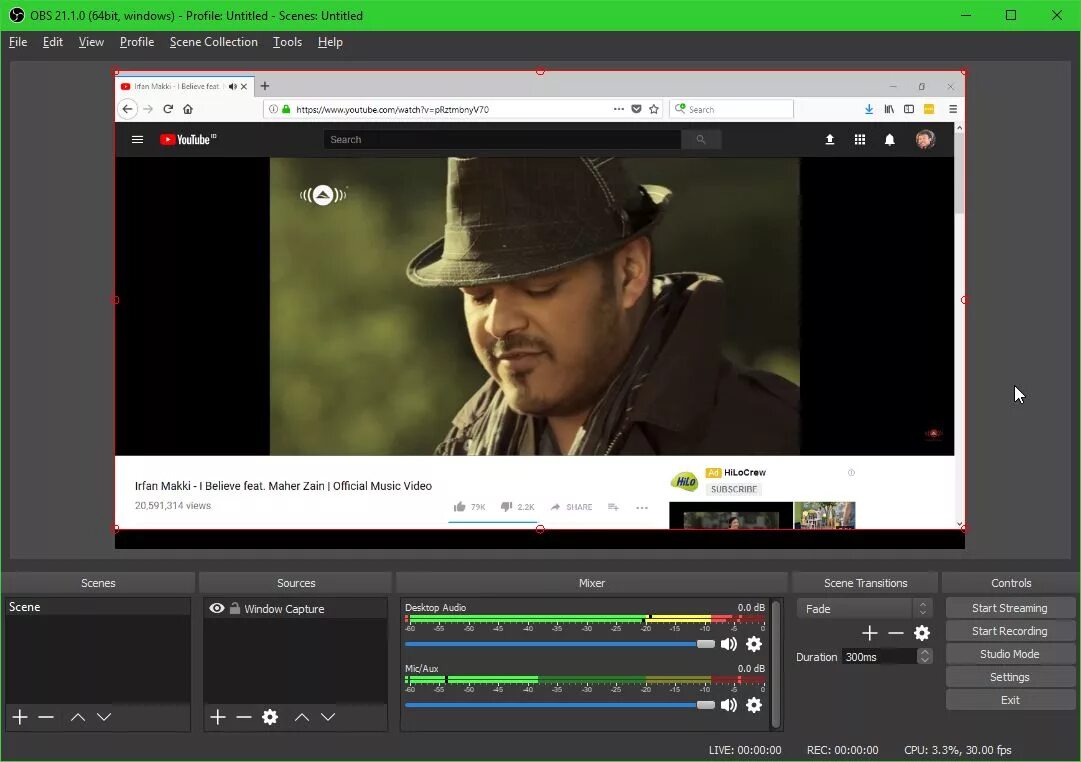Open the YouTube hamburger guide menu

coord(137,139)
